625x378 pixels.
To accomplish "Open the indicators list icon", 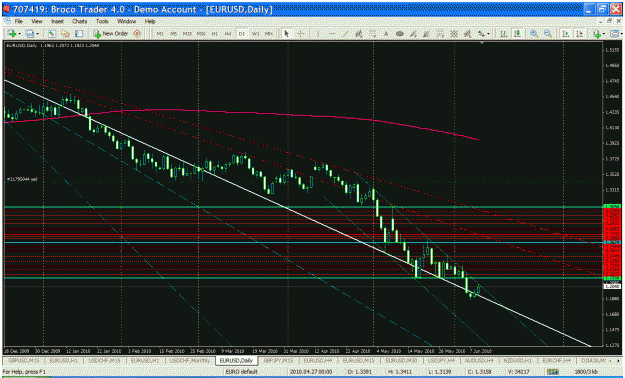I will coord(597,34).
